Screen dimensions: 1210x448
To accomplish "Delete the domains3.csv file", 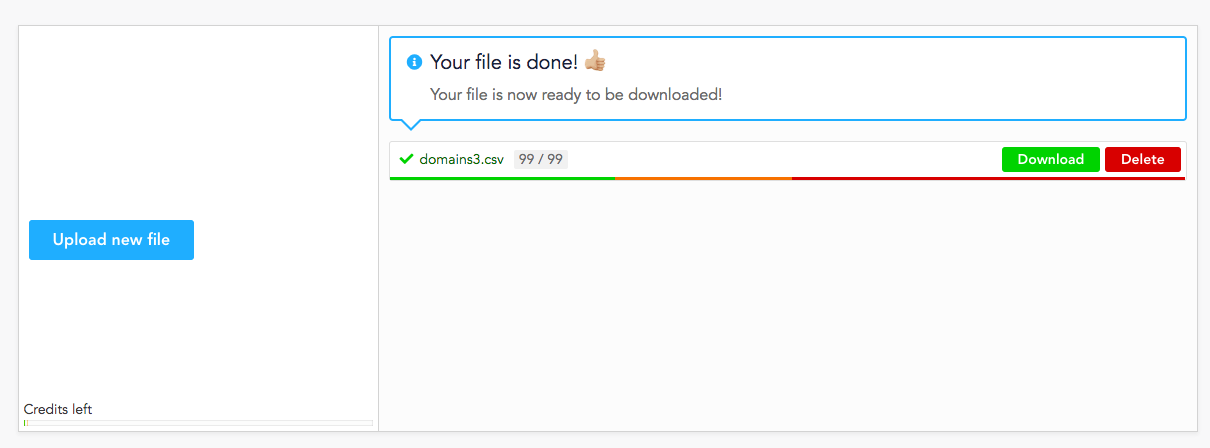I will point(1143,159).
